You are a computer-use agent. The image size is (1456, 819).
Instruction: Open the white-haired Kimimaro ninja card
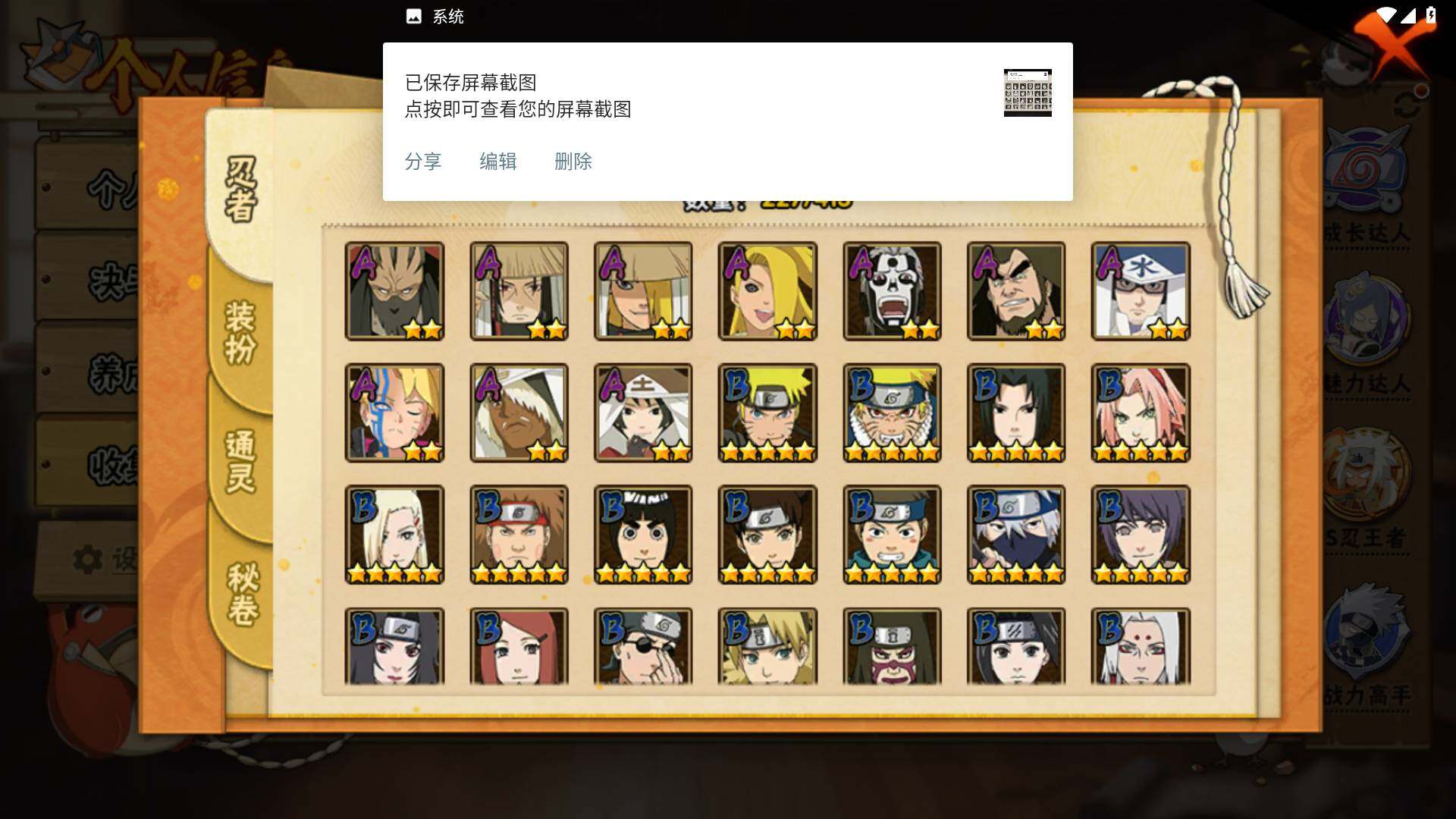[x=1141, y=647]
